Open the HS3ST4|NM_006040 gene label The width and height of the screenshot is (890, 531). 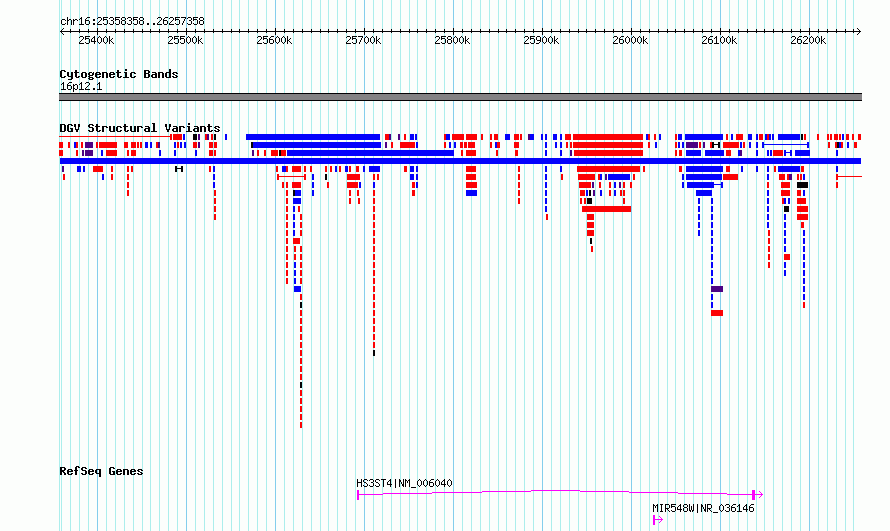(x=404, y=483)
